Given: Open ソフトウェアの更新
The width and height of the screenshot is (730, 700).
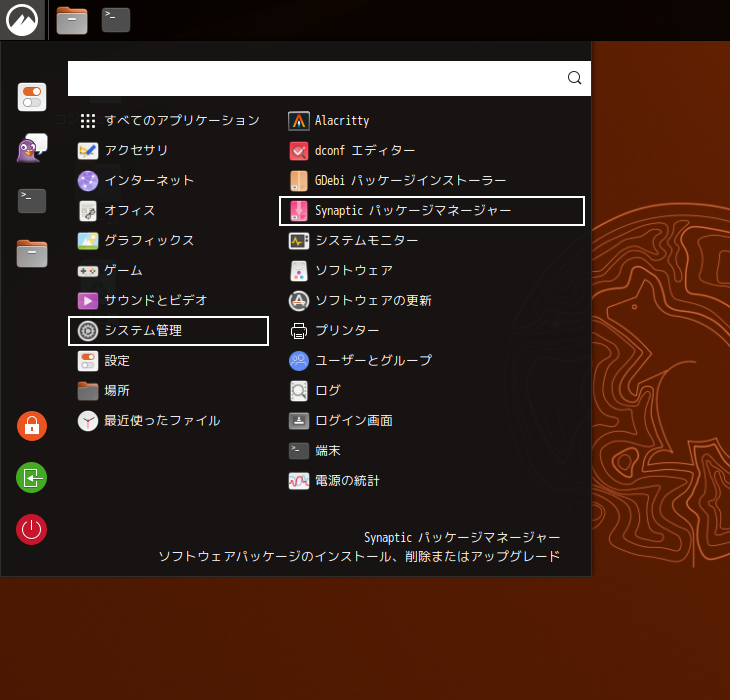Looking at the screenshot, I should [x=432, y=301].
